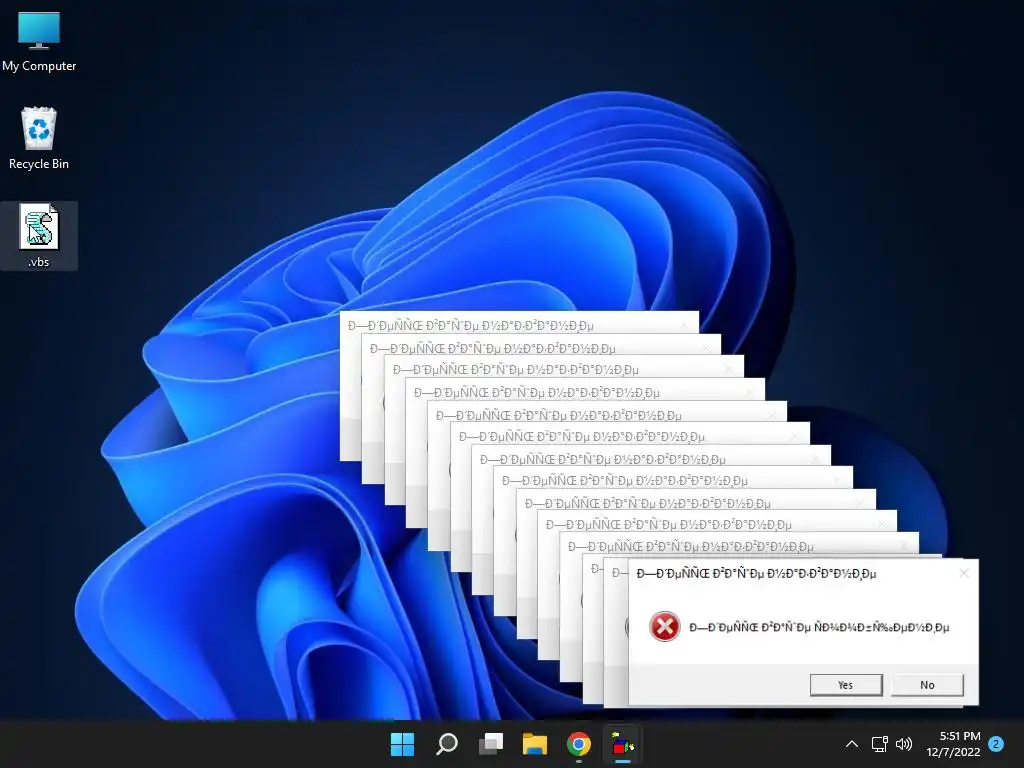This screenshot has height=768, width=1024.
Task: Select the Recycle Bin desktop icon
Action: (39, 138)
